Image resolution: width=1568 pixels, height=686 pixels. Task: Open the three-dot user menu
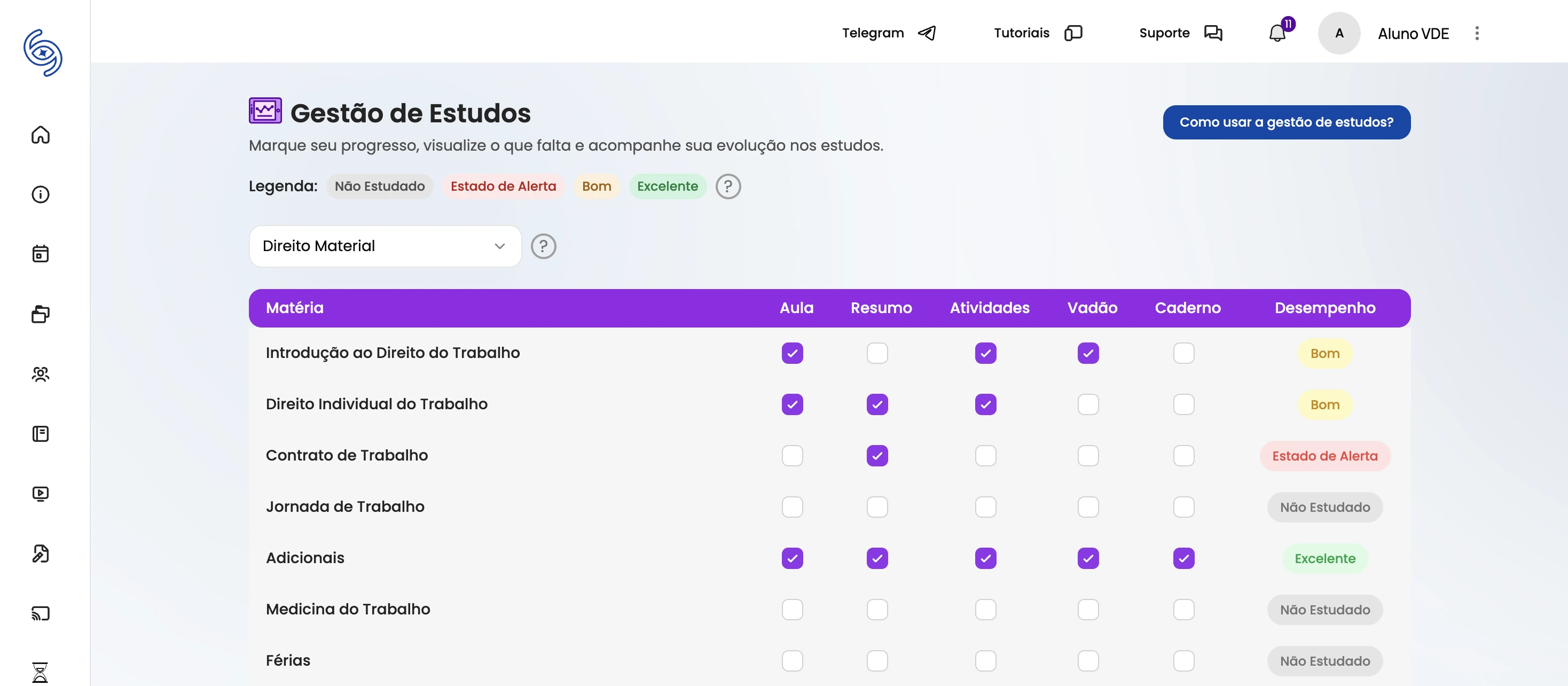1476,34
